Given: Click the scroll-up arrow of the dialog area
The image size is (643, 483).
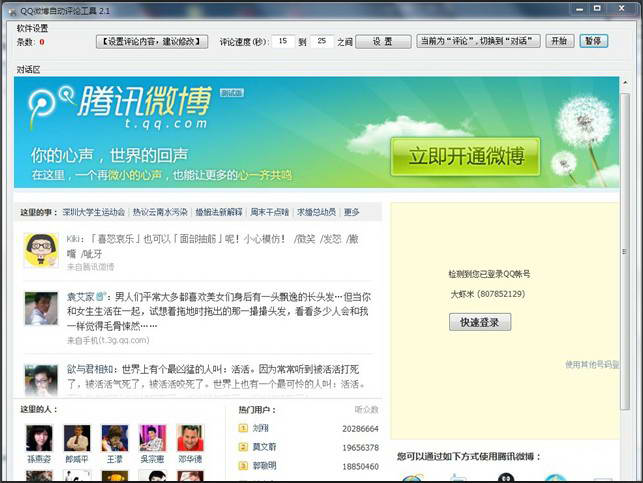Looking at the screenshot, I should (x=625, y=83).
